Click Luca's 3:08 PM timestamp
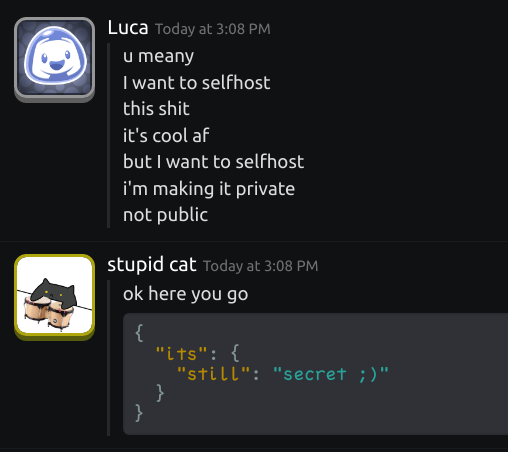This screenshot has width=508, height=452. tap(213, 29)
